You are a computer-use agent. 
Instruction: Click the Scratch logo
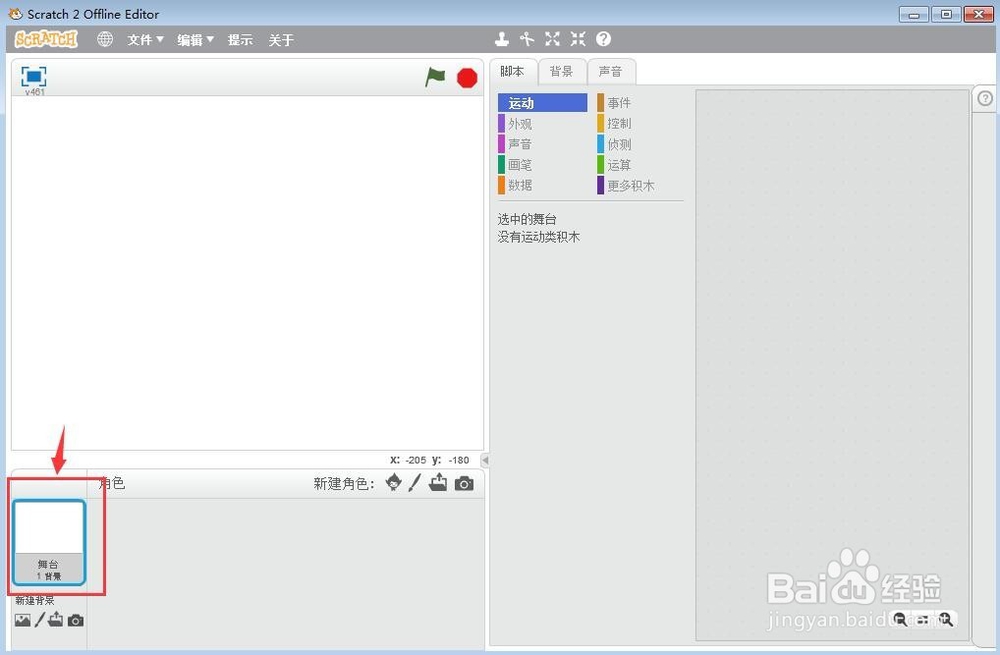[46, 40]
